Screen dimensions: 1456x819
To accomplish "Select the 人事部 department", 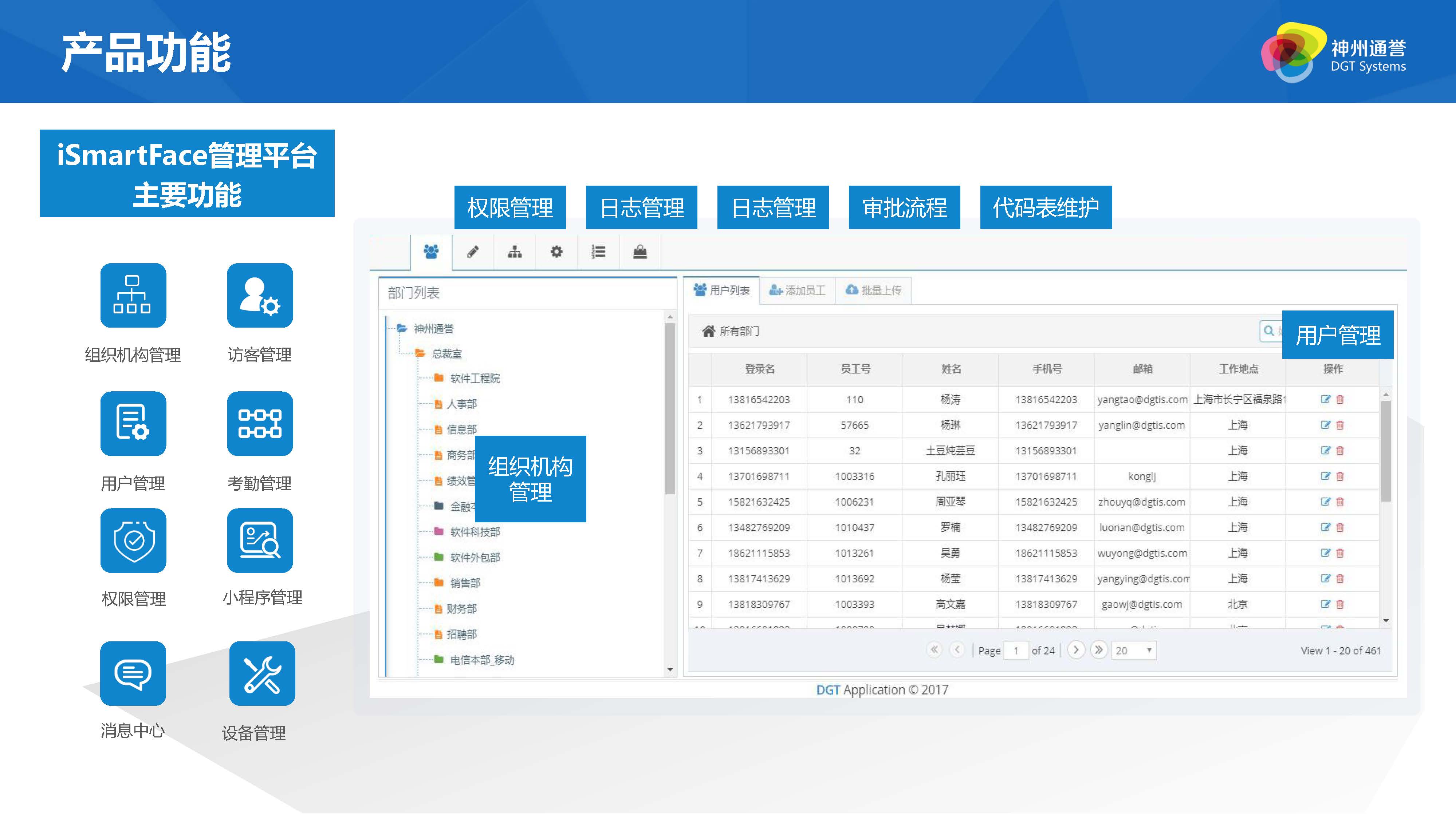I will [x=462, y=404].
